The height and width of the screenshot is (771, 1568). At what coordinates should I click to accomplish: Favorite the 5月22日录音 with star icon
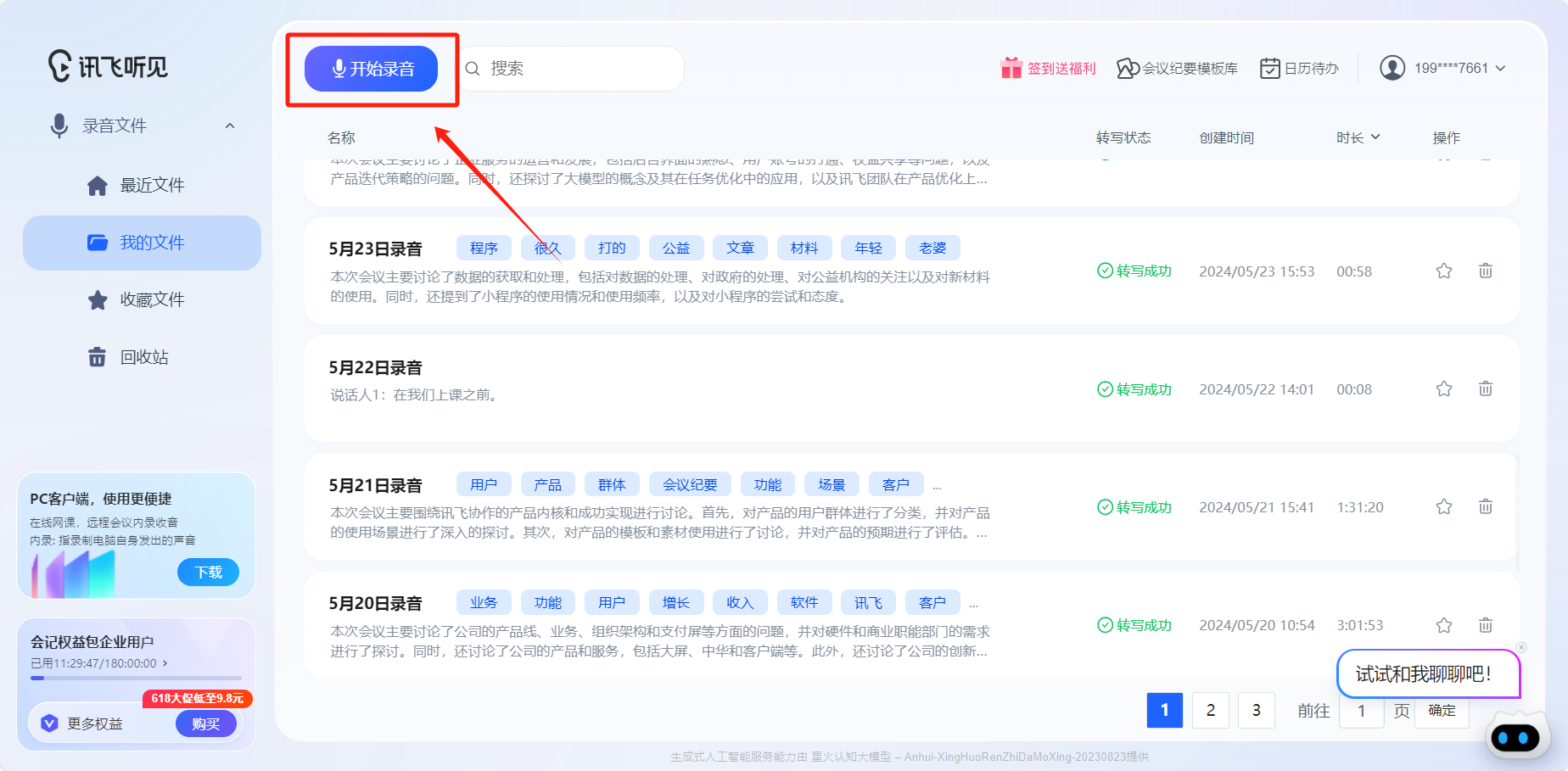(1444, 389)
